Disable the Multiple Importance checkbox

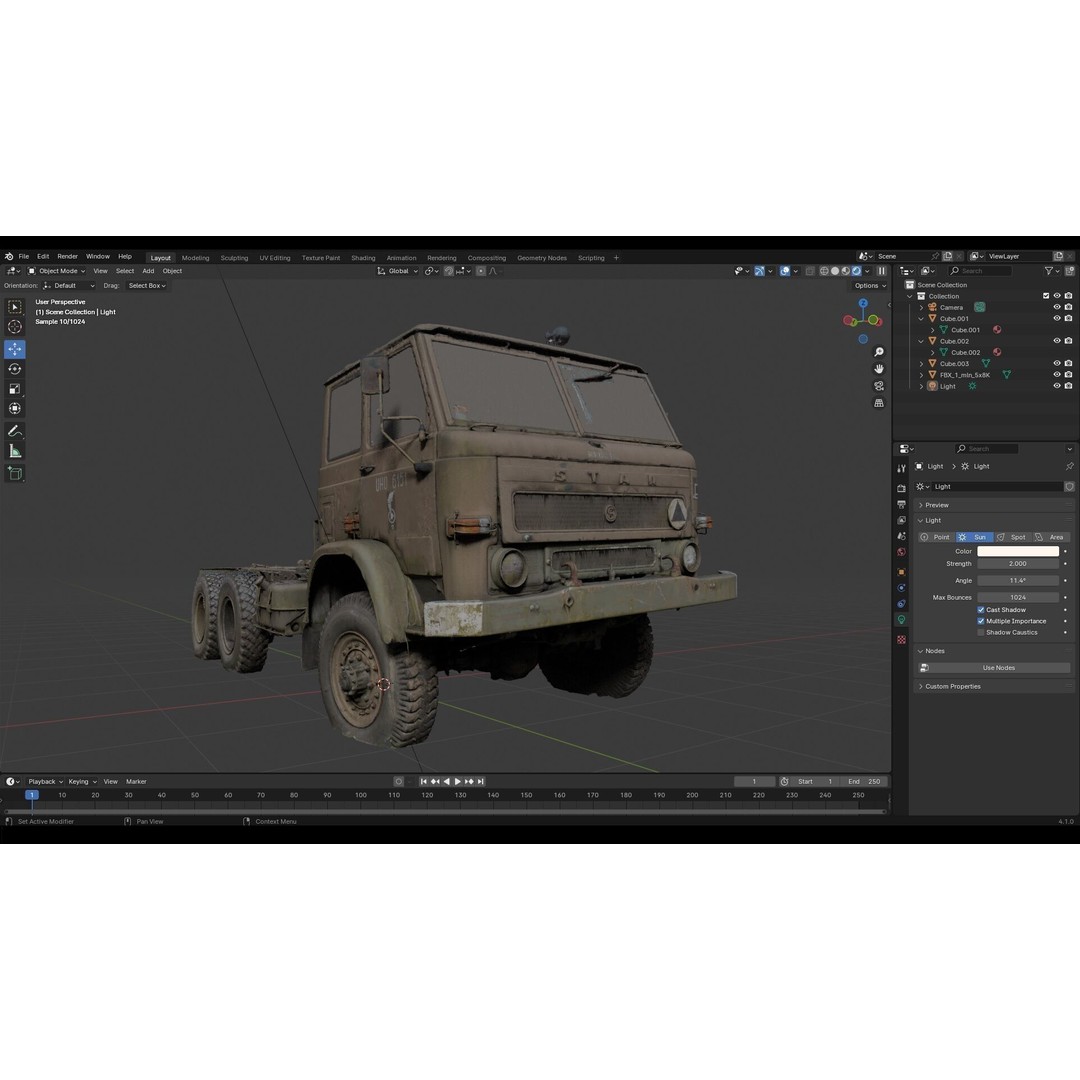tap(981, 621)
